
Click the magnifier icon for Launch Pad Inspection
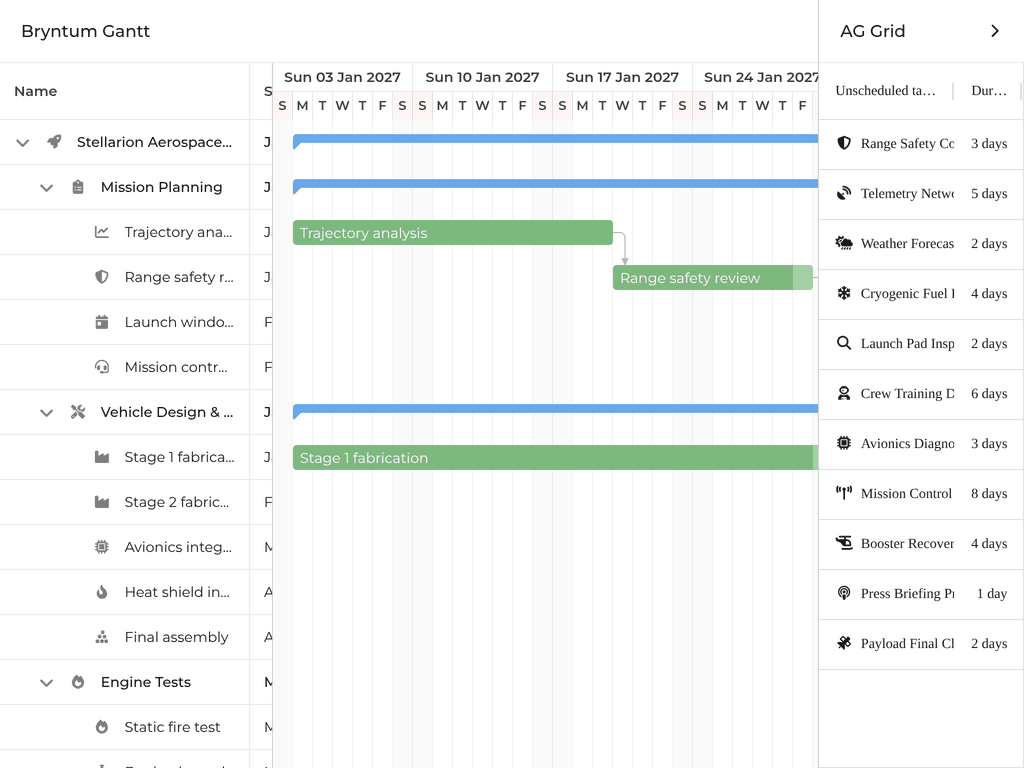pyautogui.click(x=844, y=343)
